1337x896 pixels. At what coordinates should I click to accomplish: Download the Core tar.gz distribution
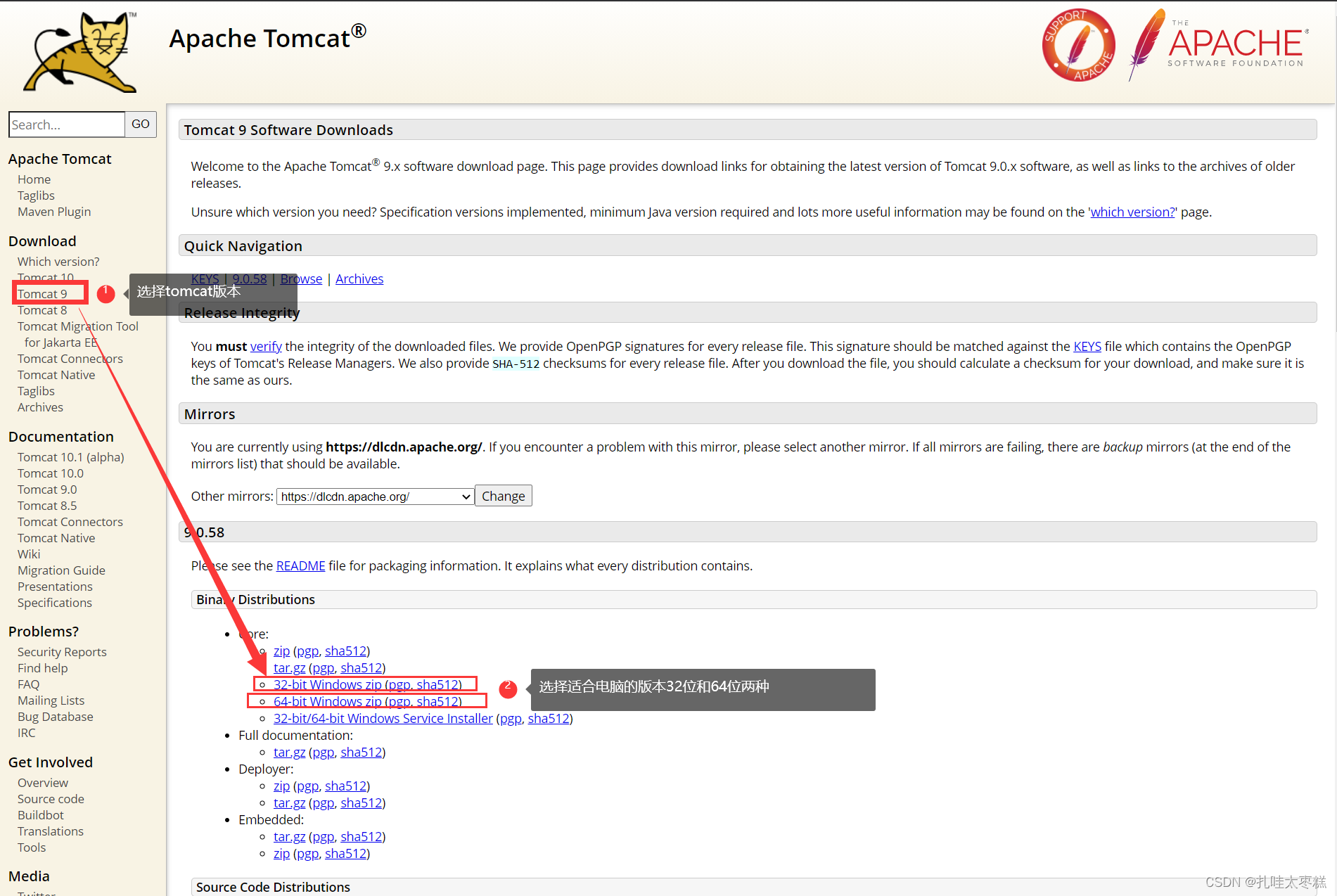click(x=289, y=667)
